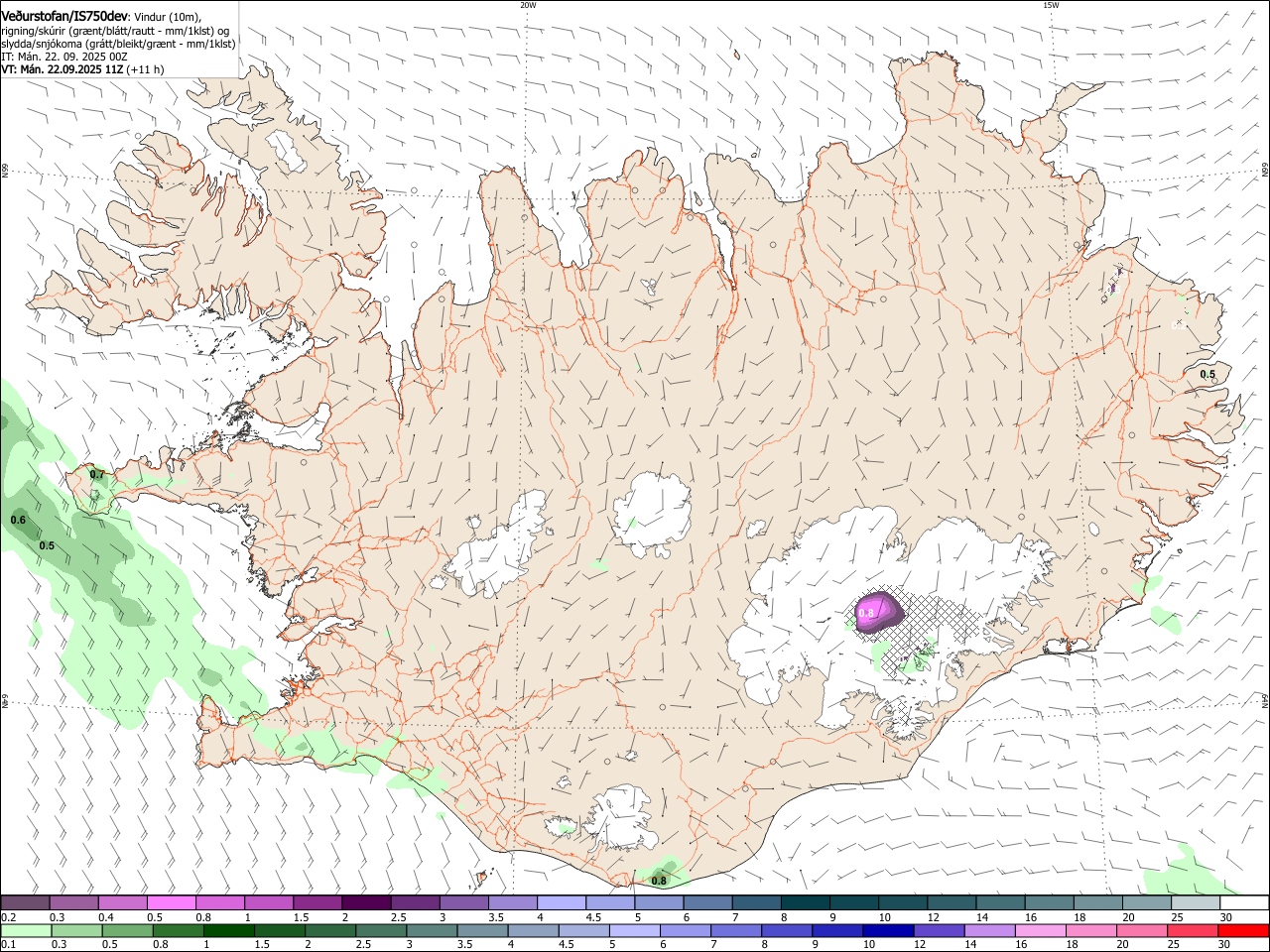1270x952 pixels.
Task: Pick the white 30 swatch in upper legend row
Action: click(1243, 902)
